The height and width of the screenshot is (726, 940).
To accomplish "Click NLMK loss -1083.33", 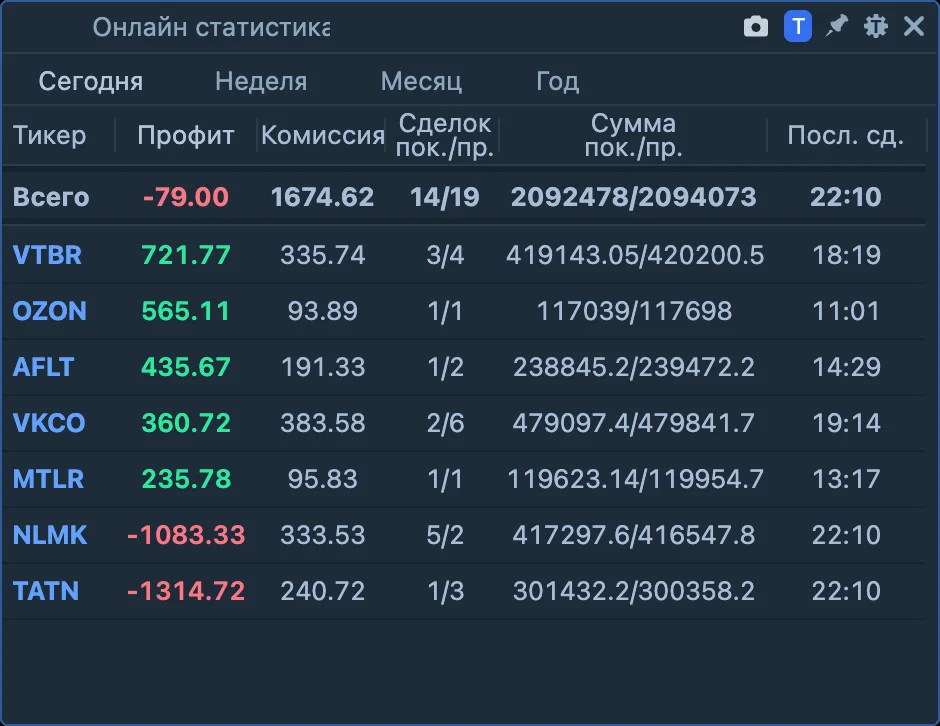I will coord(186,535).
